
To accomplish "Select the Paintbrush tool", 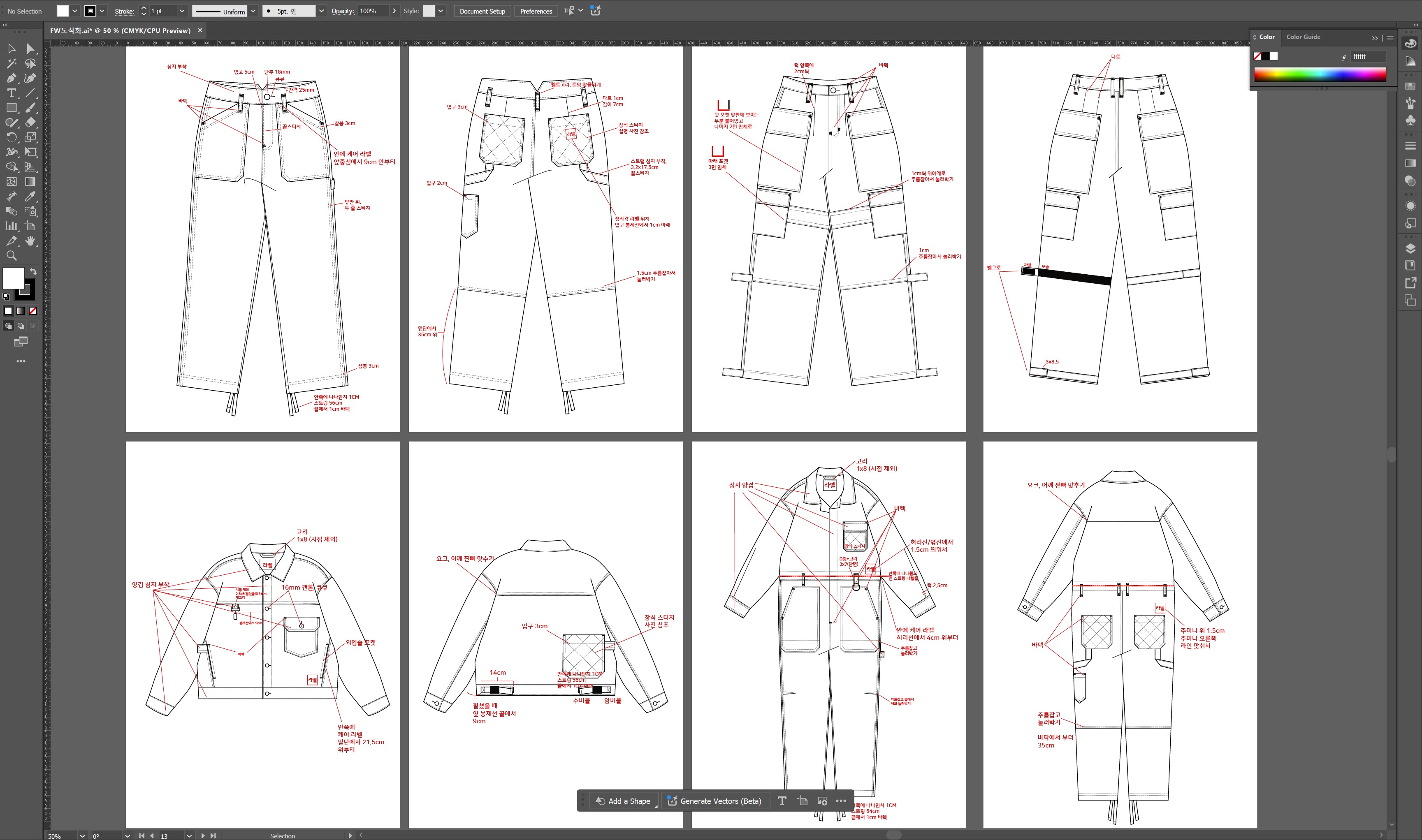I will click(x=30, y=108).
